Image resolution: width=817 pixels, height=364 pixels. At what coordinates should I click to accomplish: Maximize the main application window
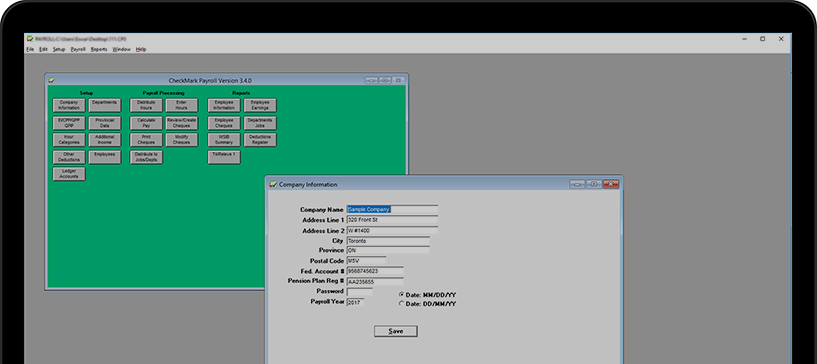[x=763, y=39]
